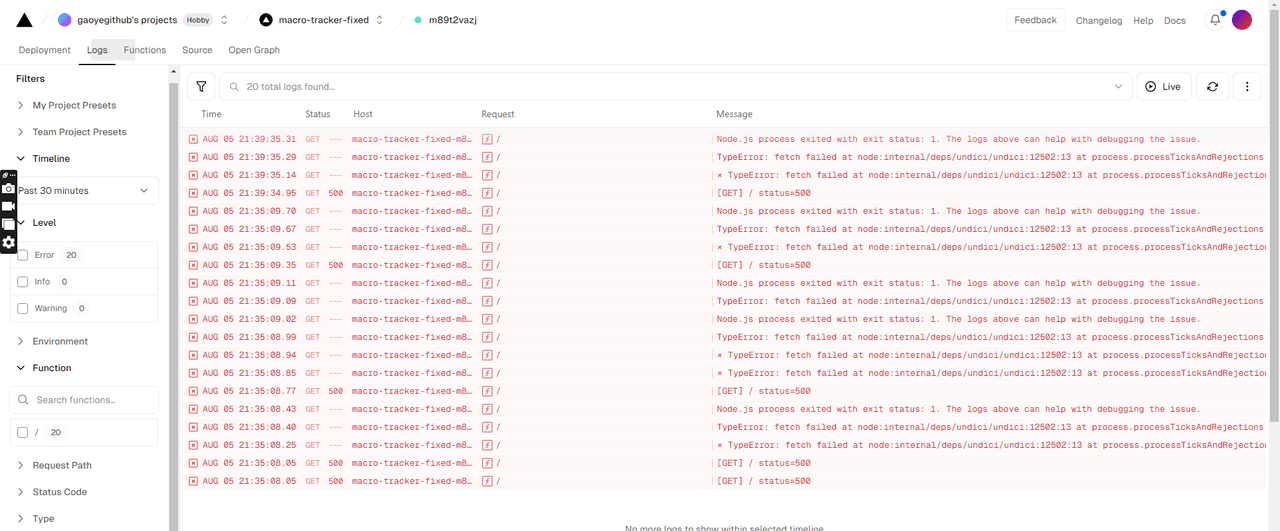Viewport: 1280px width, 531px height.
Task: Click the logs filter funnel icon
Action: click(x=201, y=87)
